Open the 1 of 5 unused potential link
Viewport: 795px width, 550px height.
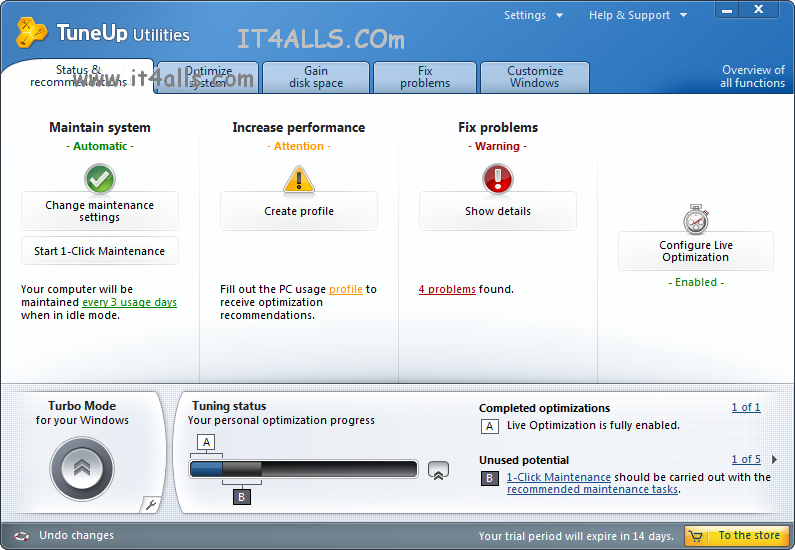click(746, 459)
